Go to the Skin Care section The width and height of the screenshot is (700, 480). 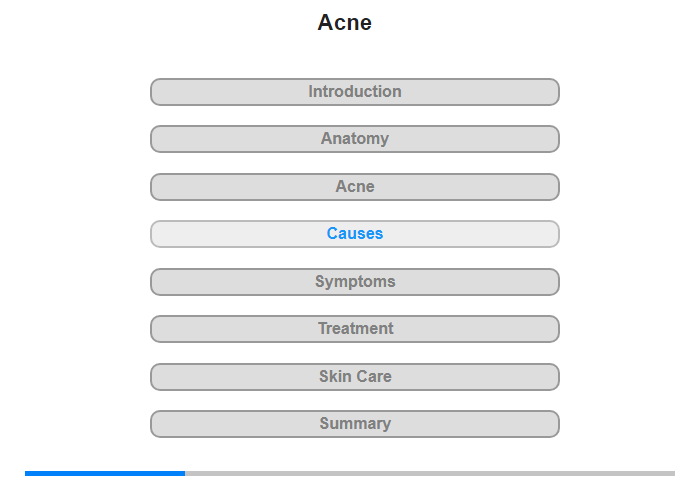point(354,377)
